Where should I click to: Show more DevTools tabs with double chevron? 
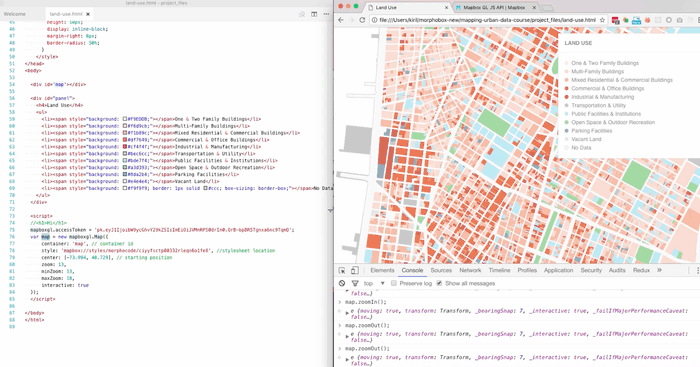click(659, 270)
